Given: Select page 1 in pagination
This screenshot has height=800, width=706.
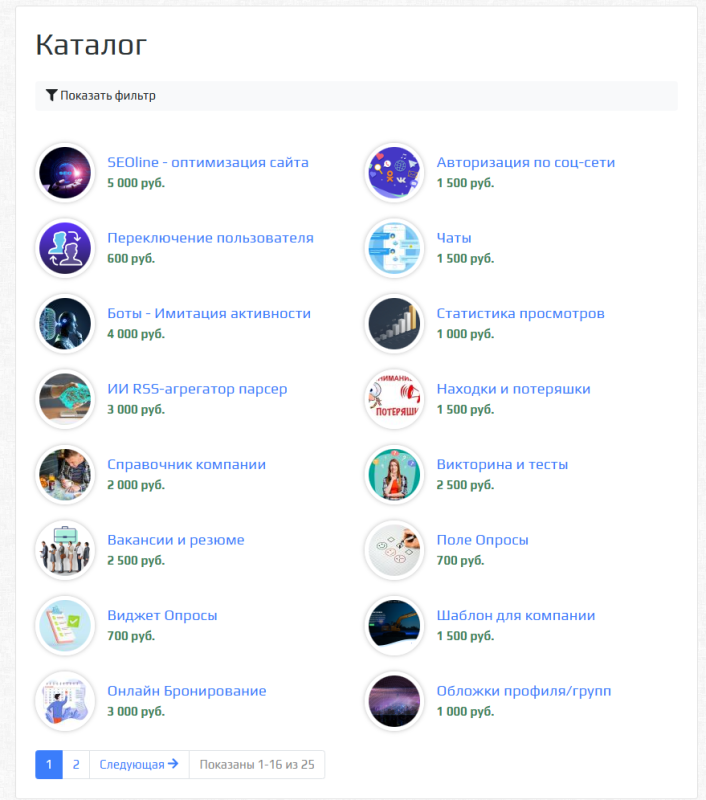Looking at the screenshot, I should [x=49, y=765].
